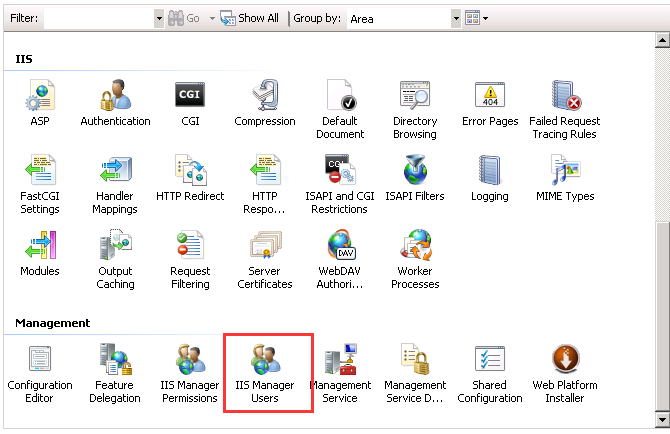
Task: Select Worker Processes icon
Action: [416, 245]
